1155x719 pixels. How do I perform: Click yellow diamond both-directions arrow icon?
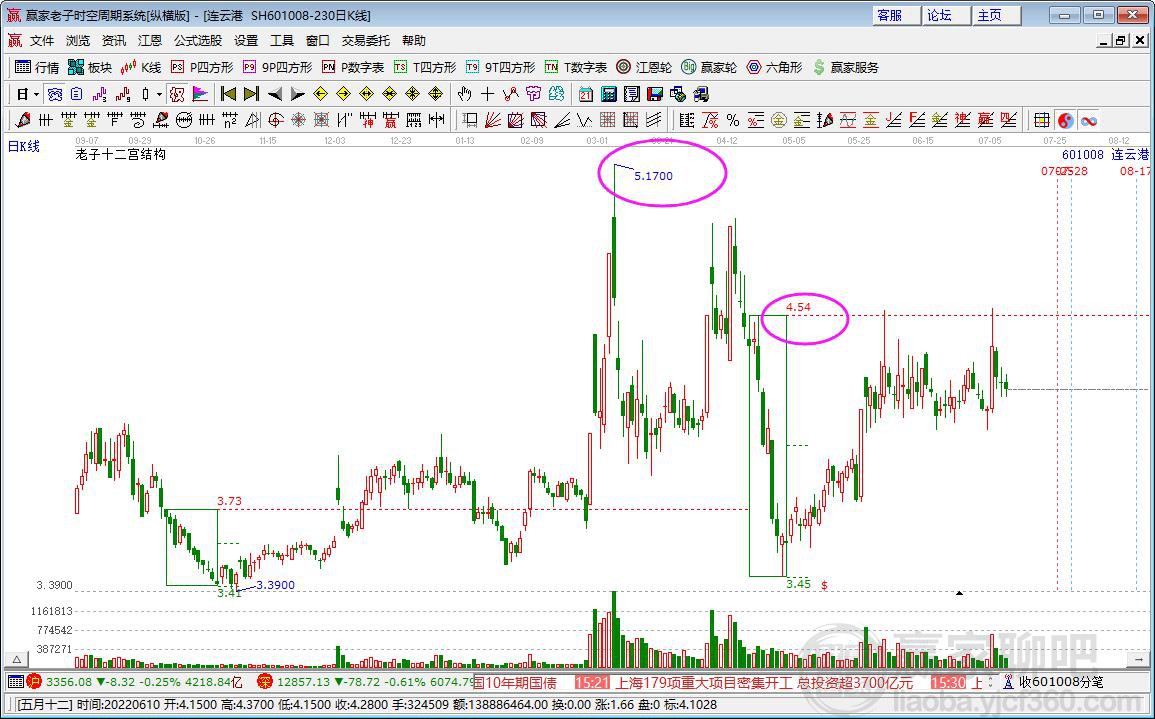pos(367,94)
